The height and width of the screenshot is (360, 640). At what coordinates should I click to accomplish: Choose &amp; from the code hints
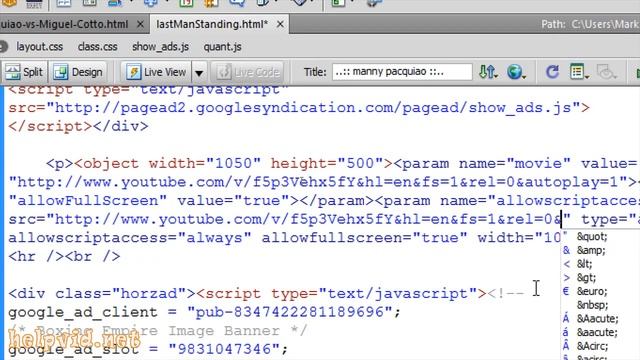tap(591, 251)
